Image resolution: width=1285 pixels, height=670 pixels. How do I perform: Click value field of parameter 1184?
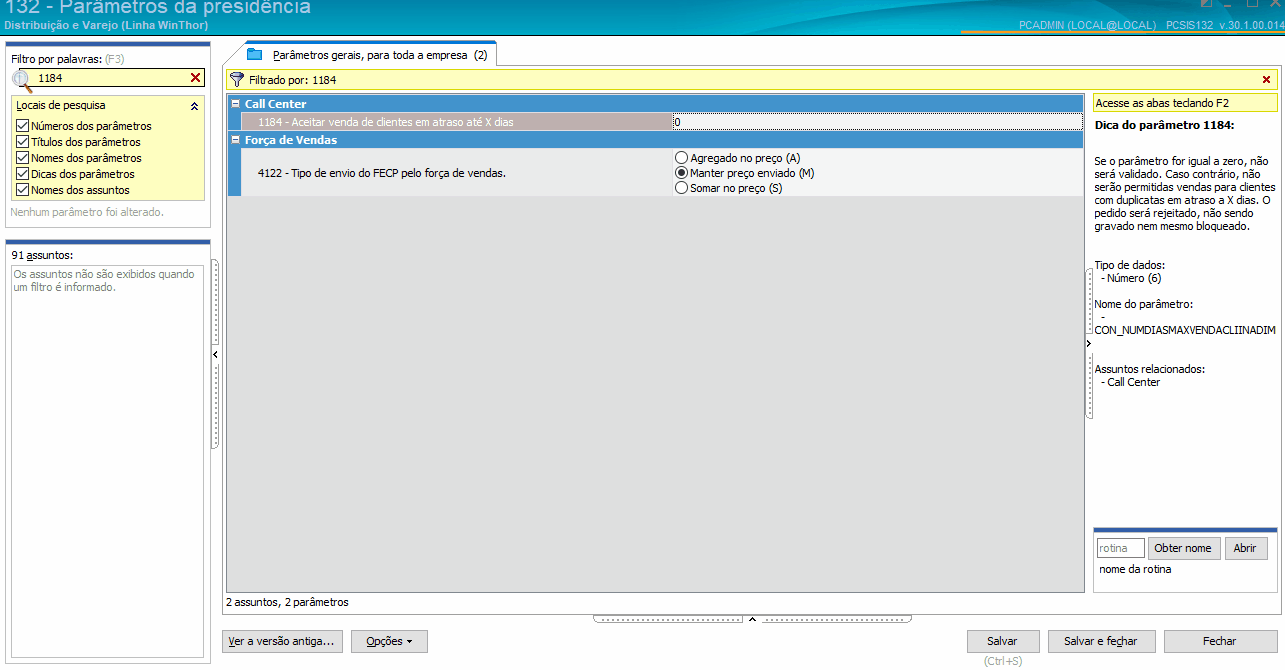point(877,122)
